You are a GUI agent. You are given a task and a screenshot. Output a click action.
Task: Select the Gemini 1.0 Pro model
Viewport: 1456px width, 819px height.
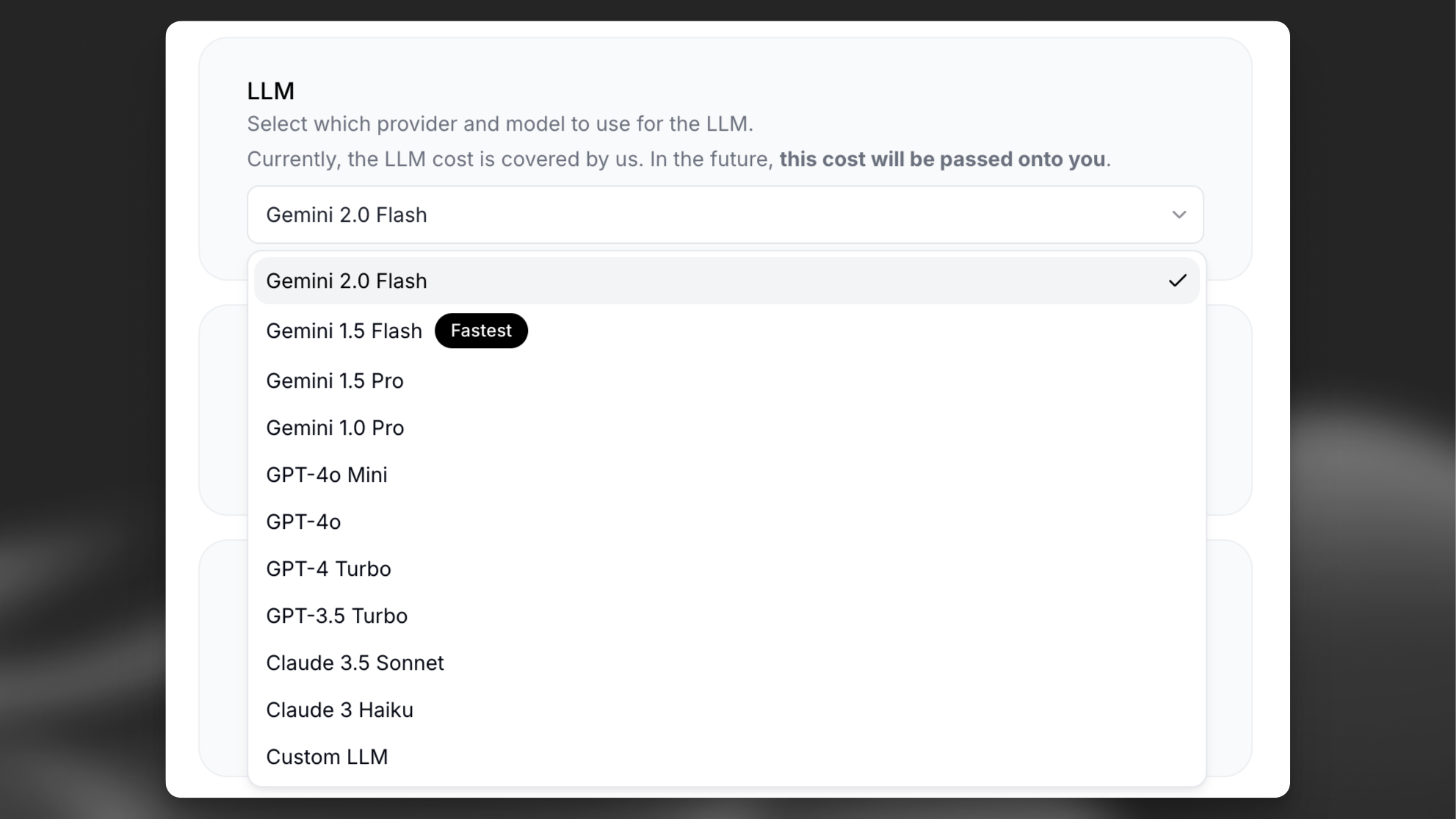tap(335, 428)
